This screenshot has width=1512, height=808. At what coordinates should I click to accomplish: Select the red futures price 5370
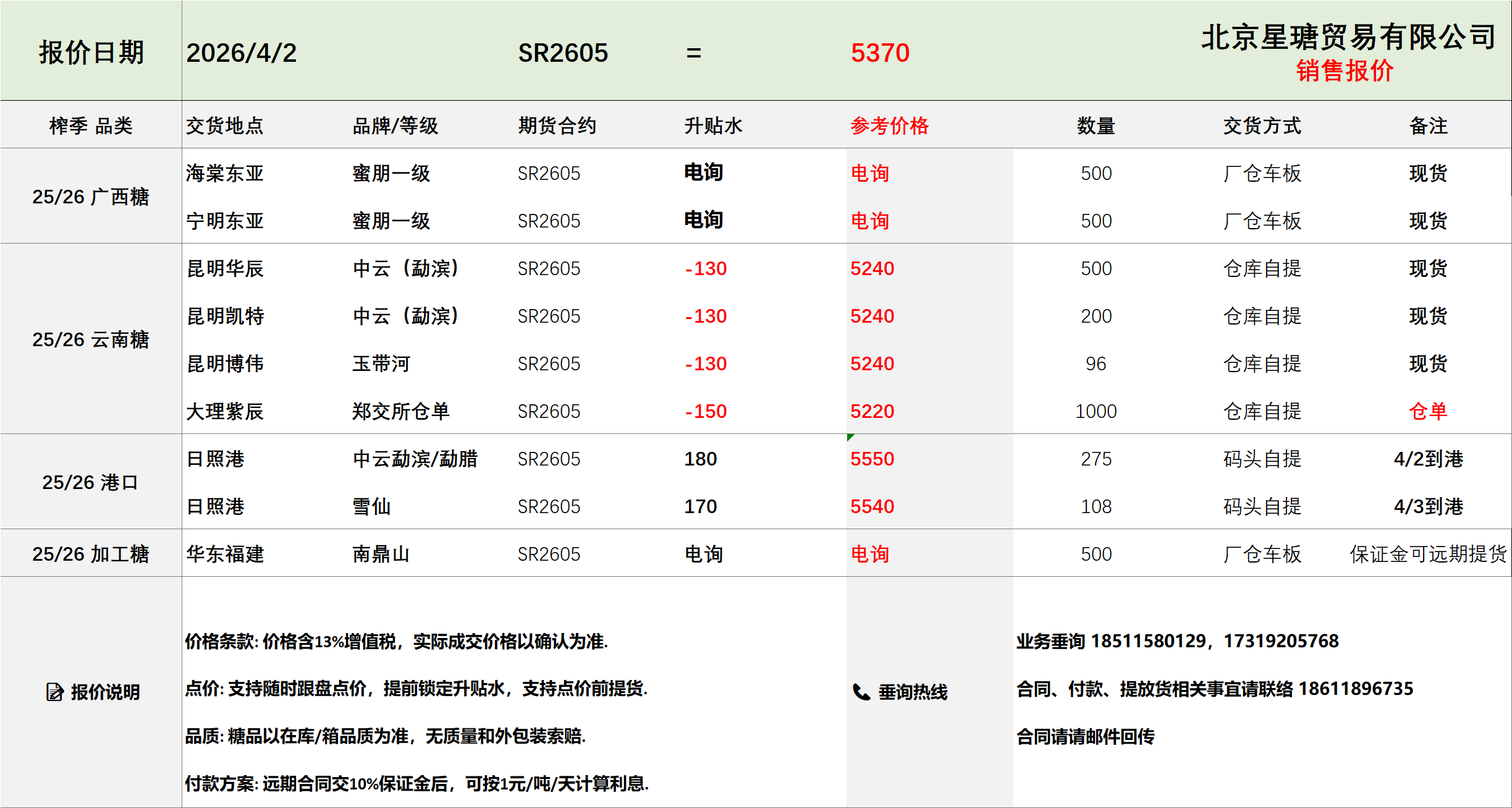click(x=880, y=53)
